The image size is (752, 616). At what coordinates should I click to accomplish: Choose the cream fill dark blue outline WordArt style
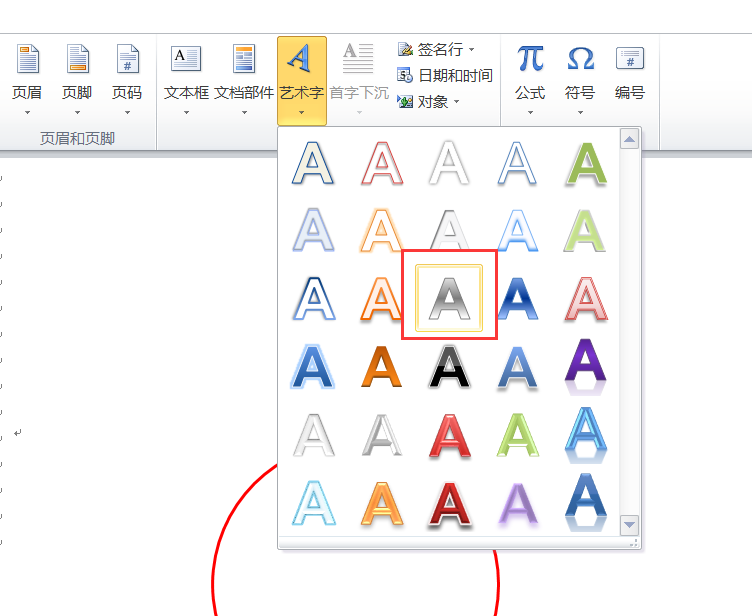click(x=313, y=163)
